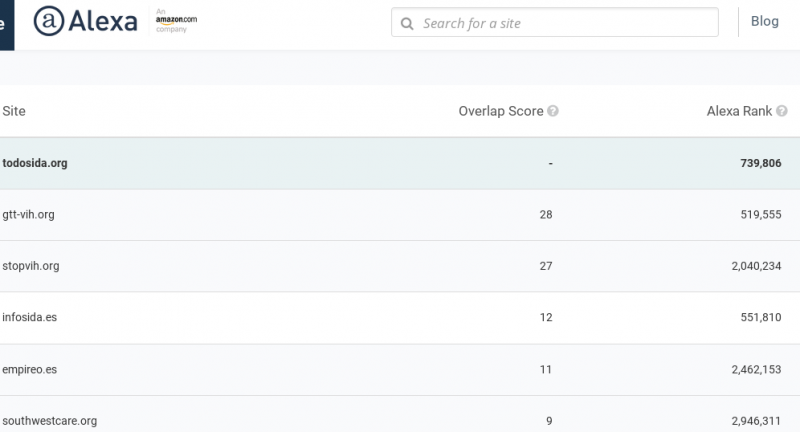Open the southwestcare.org site entry
The image size is (800, 432).
point(50,421)
